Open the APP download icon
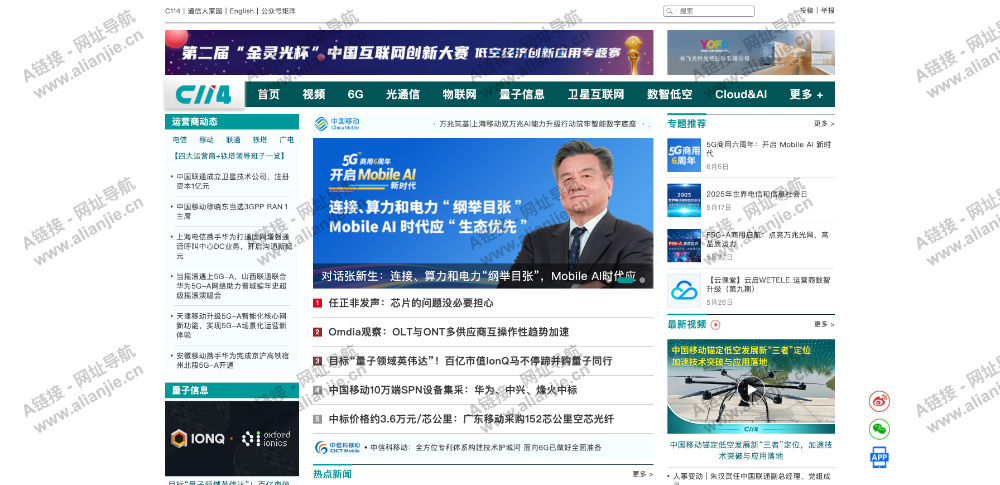The width and height of the screenshot is (1000, 485). (879, 457)
